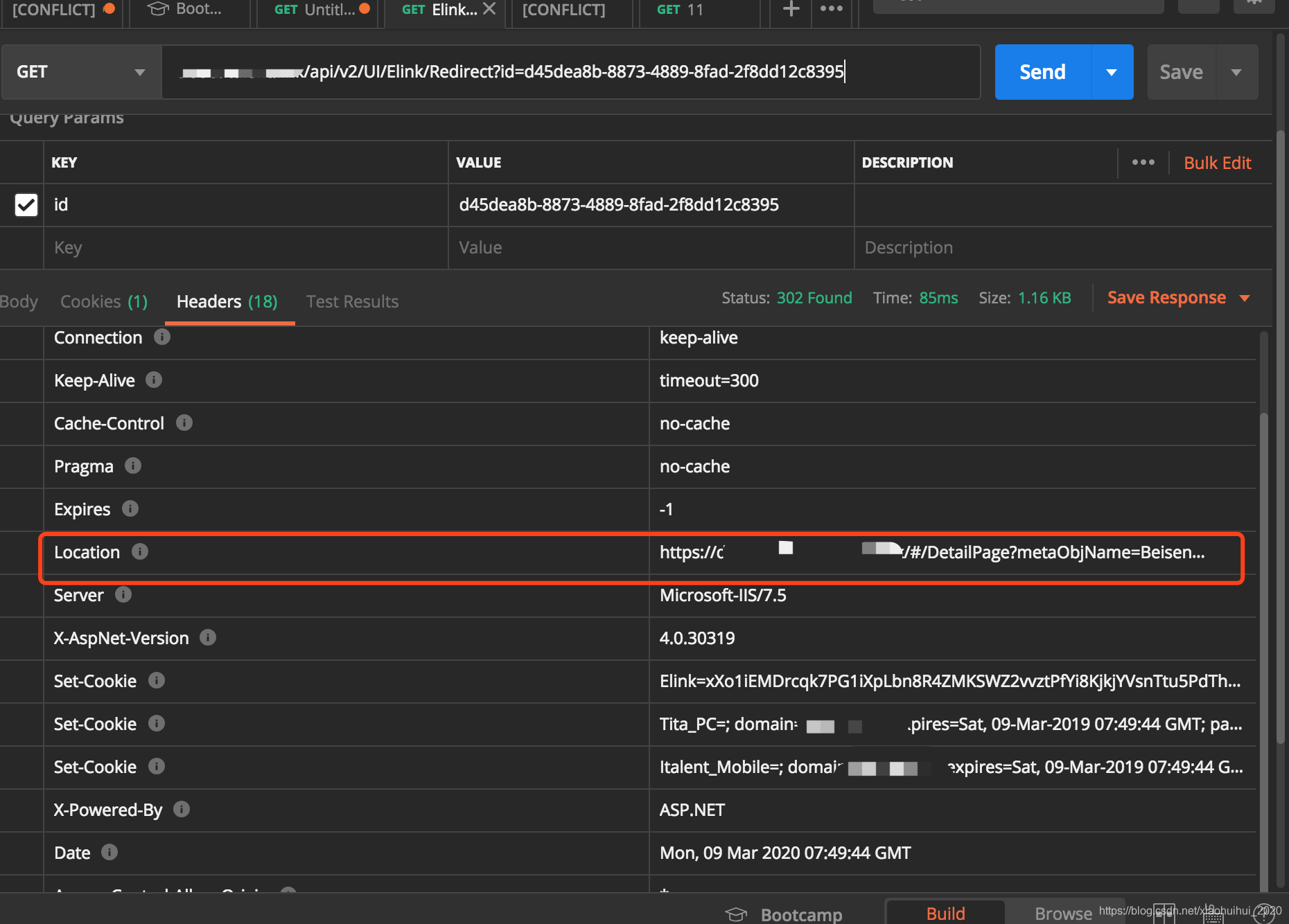This screenshot has height=924, width=1289.
Task: Open the response Cookies tab
Action: coord(104,302)
